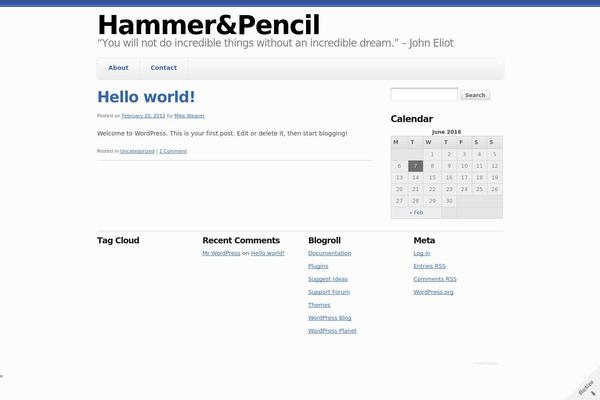600x400 pixels.
Task: Click the Meta heading
Action: 424,240
